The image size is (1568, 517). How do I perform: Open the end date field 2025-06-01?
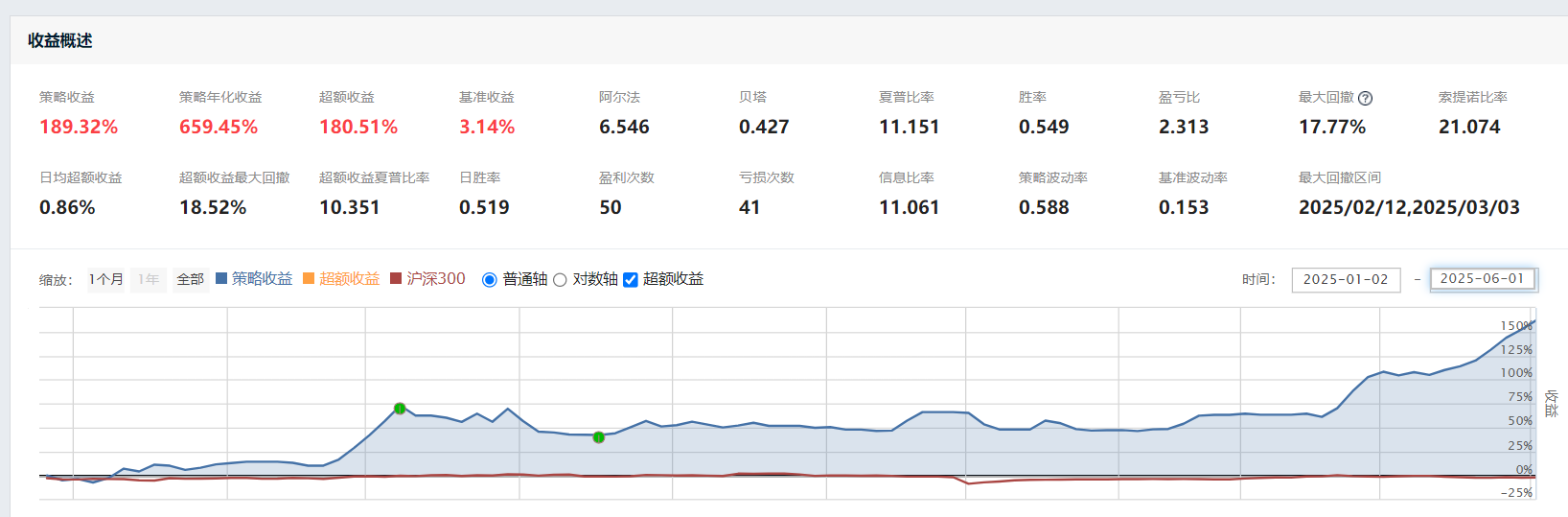(1482, 278)
